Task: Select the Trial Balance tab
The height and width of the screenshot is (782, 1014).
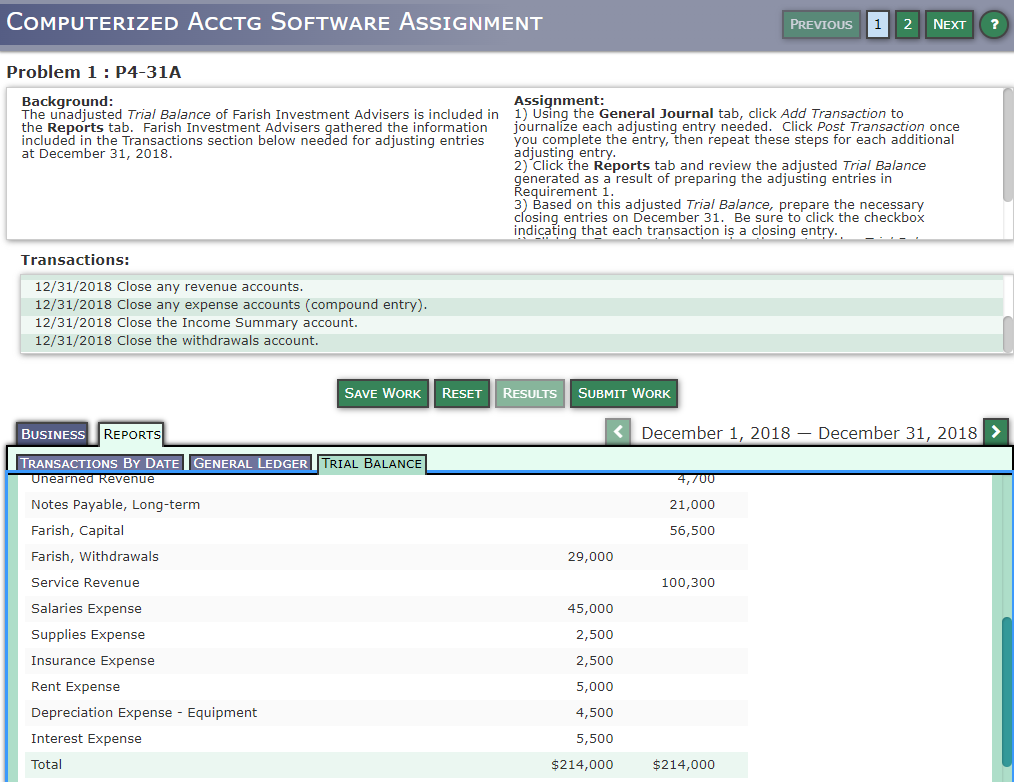Action: pyautogui.click(x=372, y=463)
